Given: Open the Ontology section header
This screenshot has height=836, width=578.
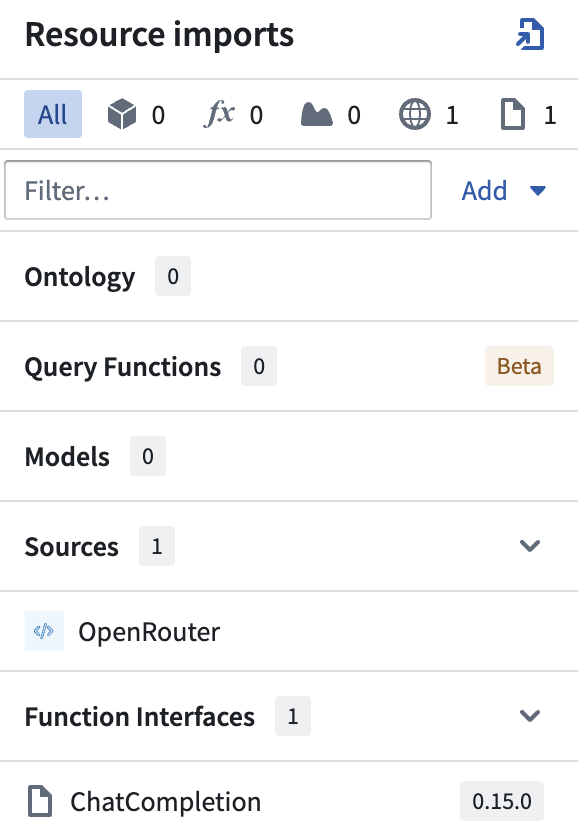Looking at the screenshot, I should coord(289,276).
